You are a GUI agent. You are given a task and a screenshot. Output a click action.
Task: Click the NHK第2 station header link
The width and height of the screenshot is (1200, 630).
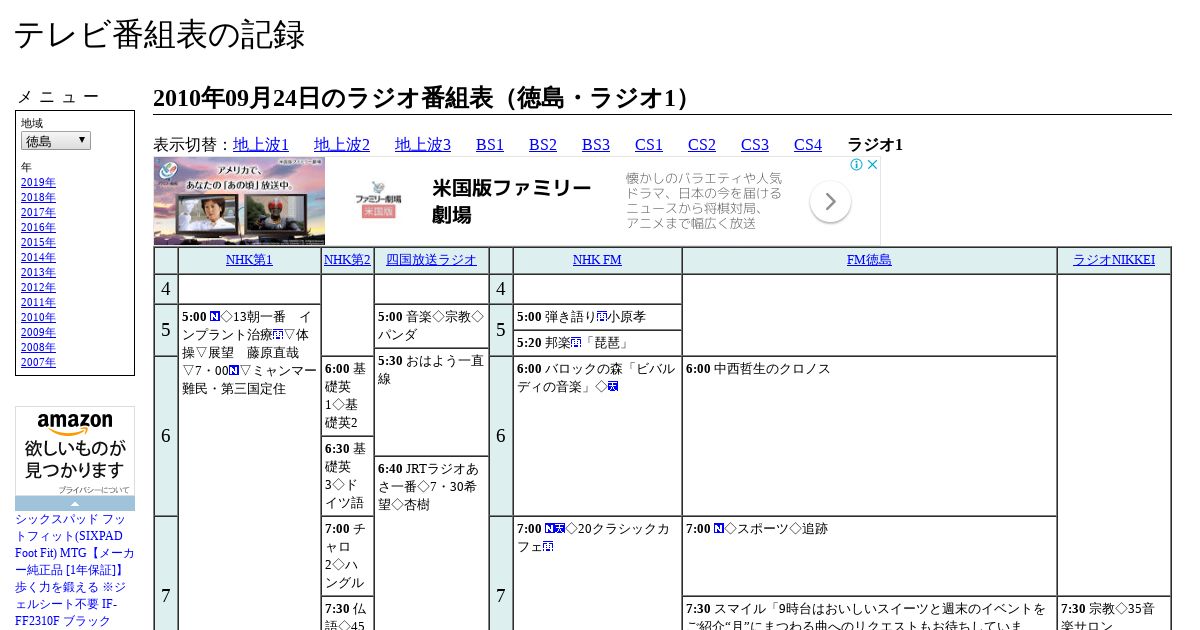[347, 260]
